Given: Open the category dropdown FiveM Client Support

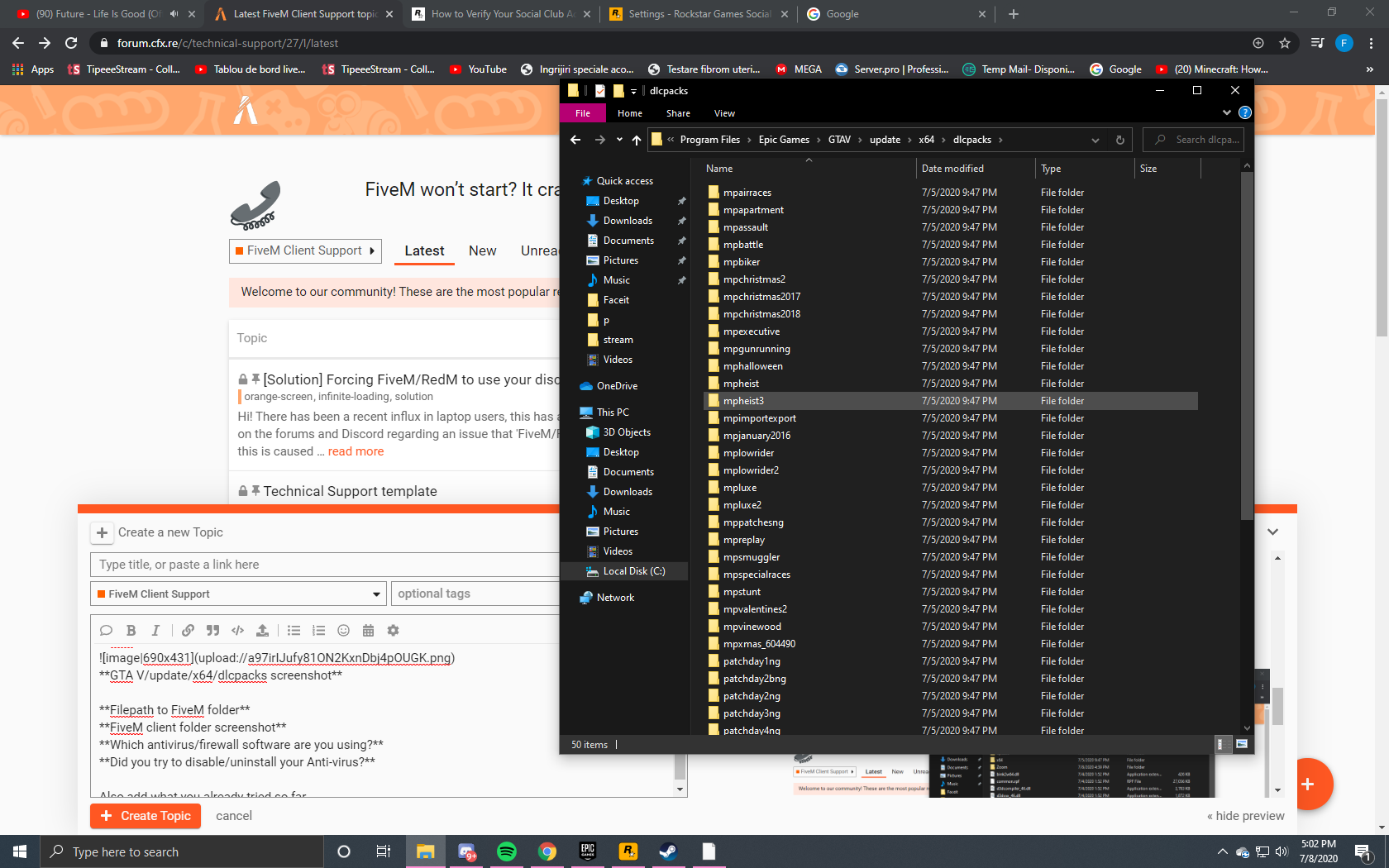Looking at the screenshot, I should click(x=238, y=594).
